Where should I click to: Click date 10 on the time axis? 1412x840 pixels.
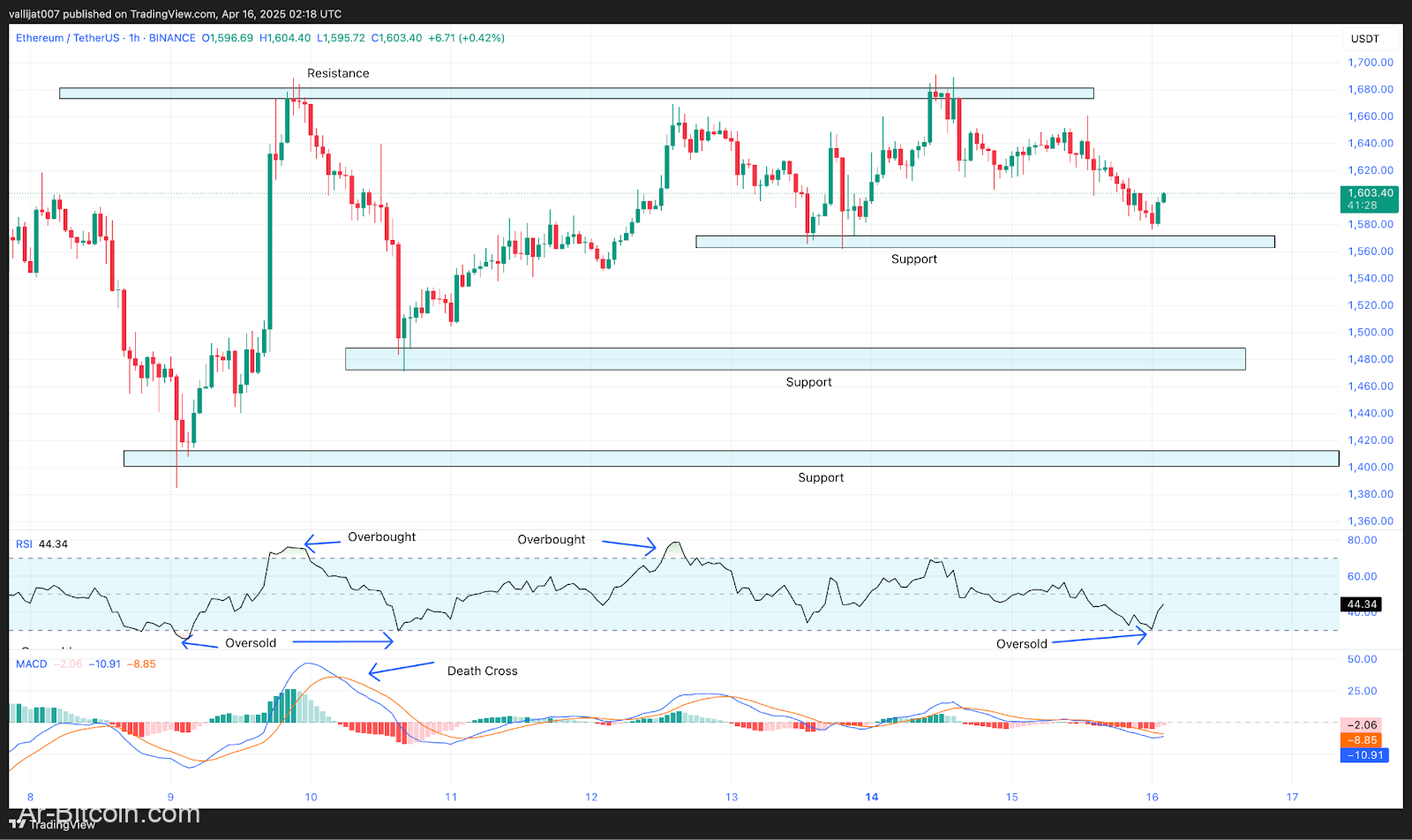tap(312, 797)
